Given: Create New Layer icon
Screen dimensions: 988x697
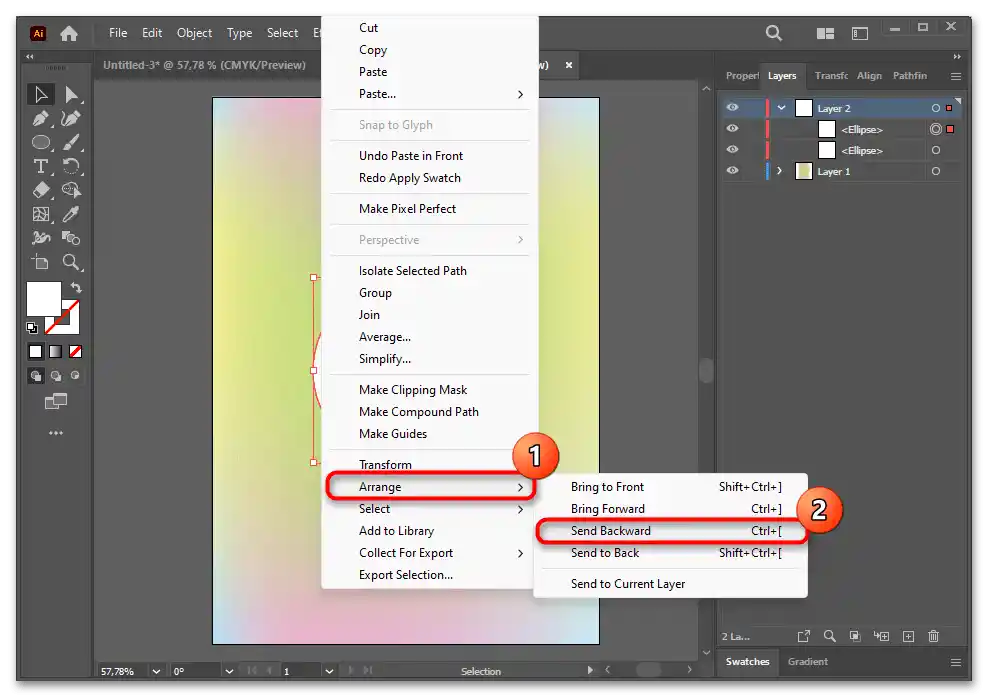Looking at the screenshot, I should pos(908,637).
